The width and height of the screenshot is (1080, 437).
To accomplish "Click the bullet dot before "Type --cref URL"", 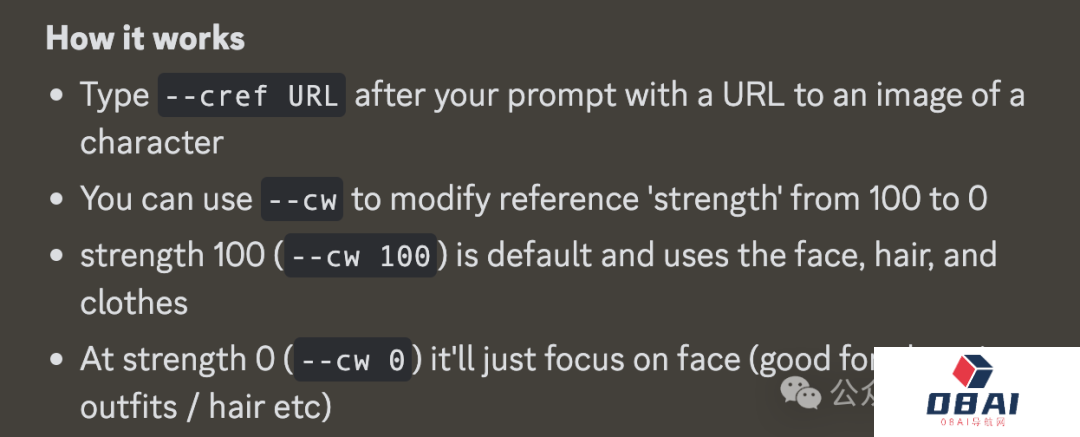I will (58, 97).
